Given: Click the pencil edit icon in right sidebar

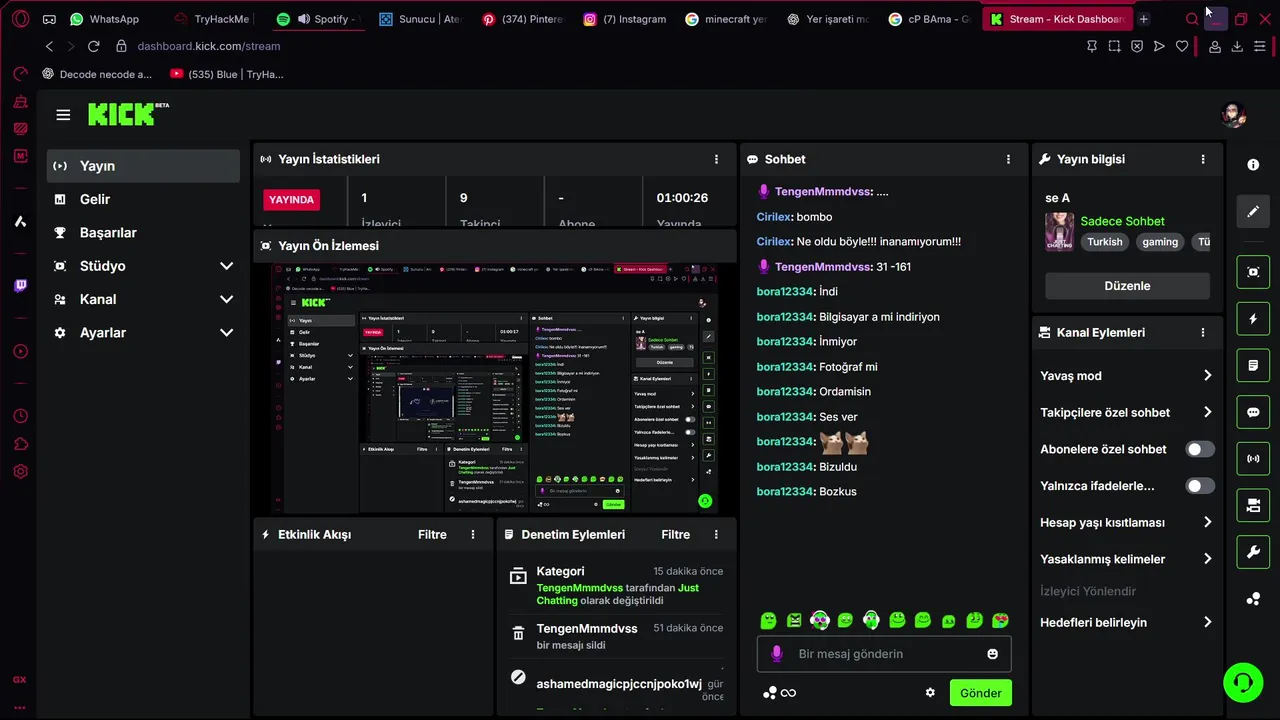Looking at the screenshot, I should pos(1253,212).
